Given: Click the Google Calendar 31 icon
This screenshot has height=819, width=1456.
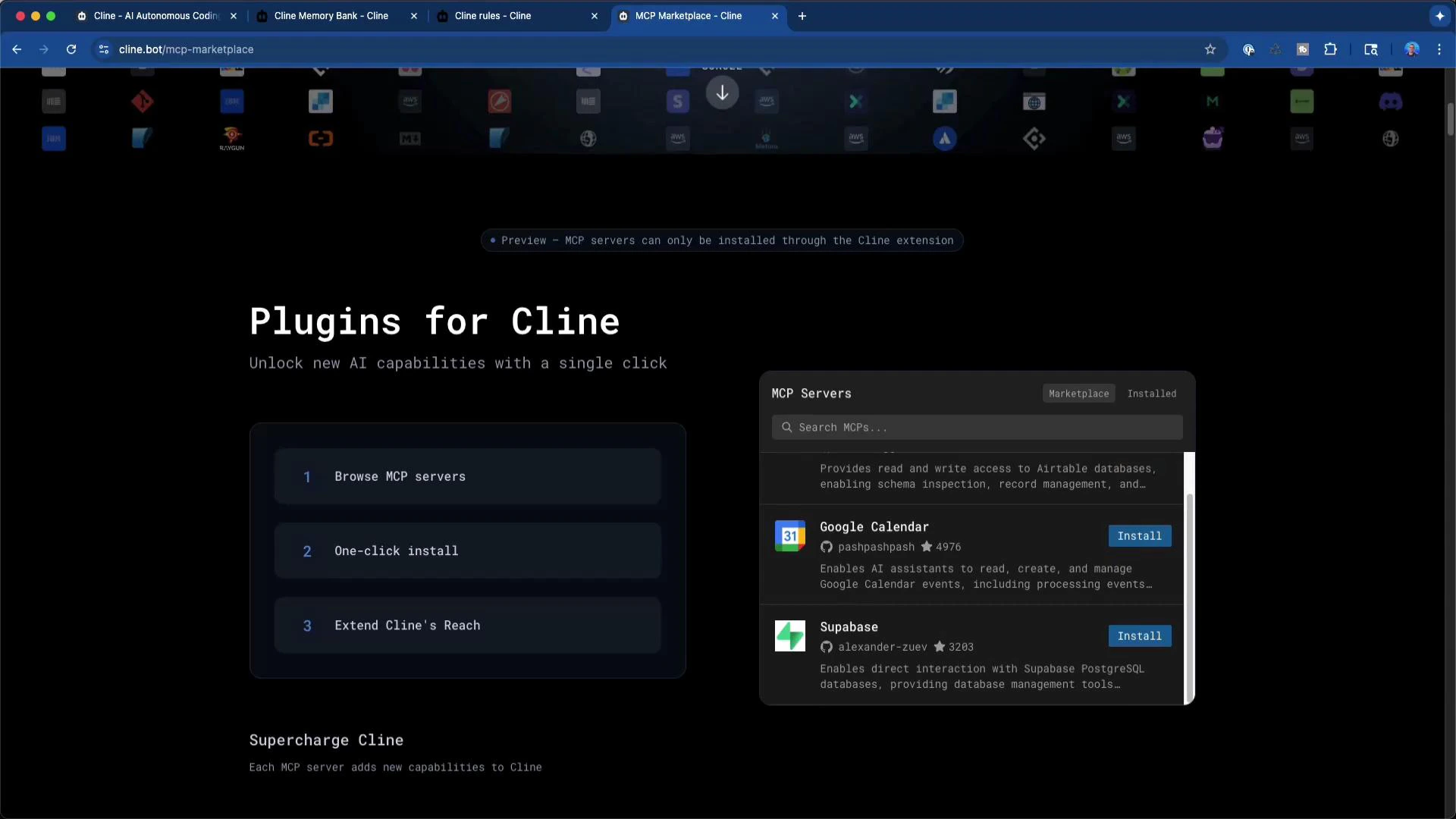Looking at the screenshot, I should click(x=789, y=535).
